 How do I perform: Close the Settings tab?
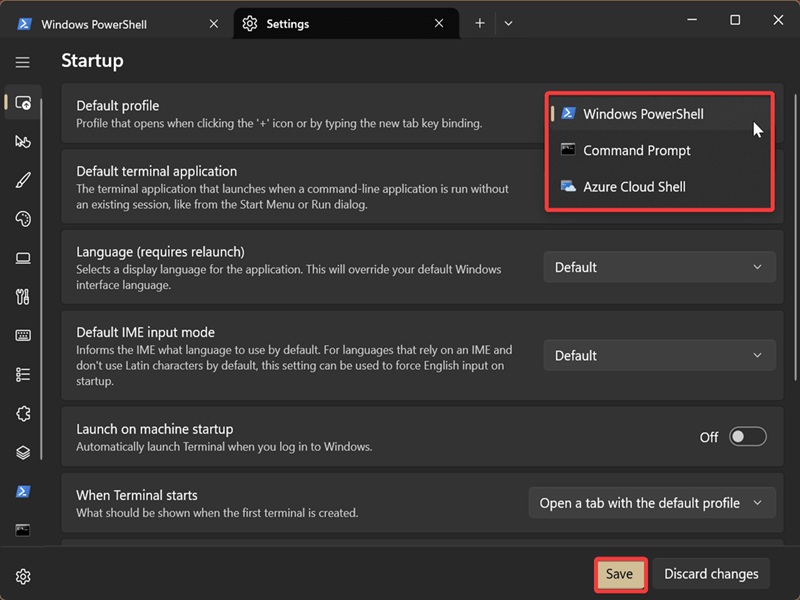tap(439, 23)
